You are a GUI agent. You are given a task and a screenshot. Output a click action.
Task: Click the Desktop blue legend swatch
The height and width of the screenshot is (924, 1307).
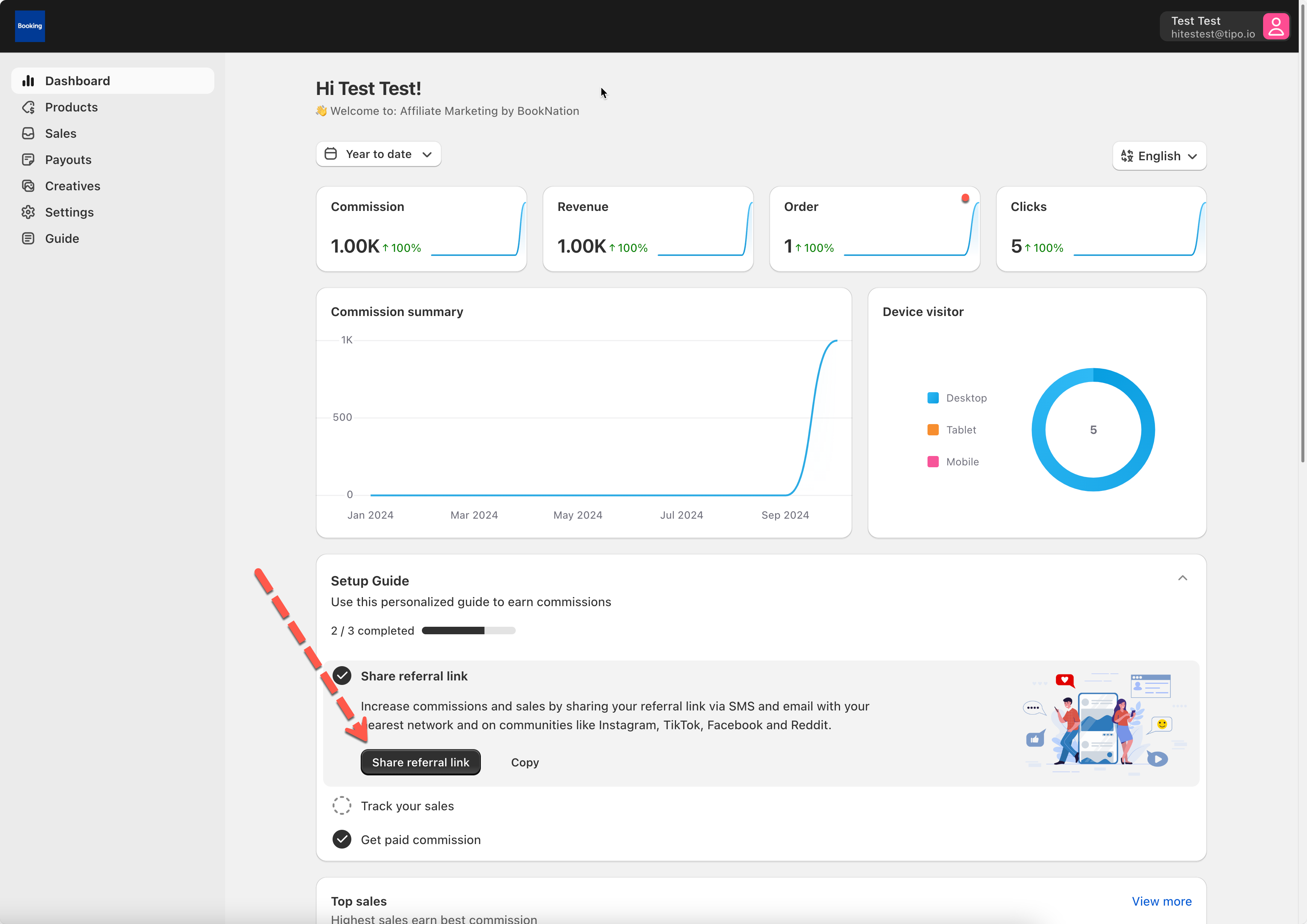click(932, 398)
